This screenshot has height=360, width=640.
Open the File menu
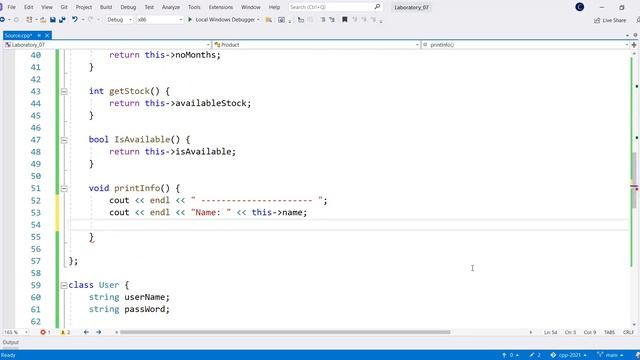[x=11, y=7]
